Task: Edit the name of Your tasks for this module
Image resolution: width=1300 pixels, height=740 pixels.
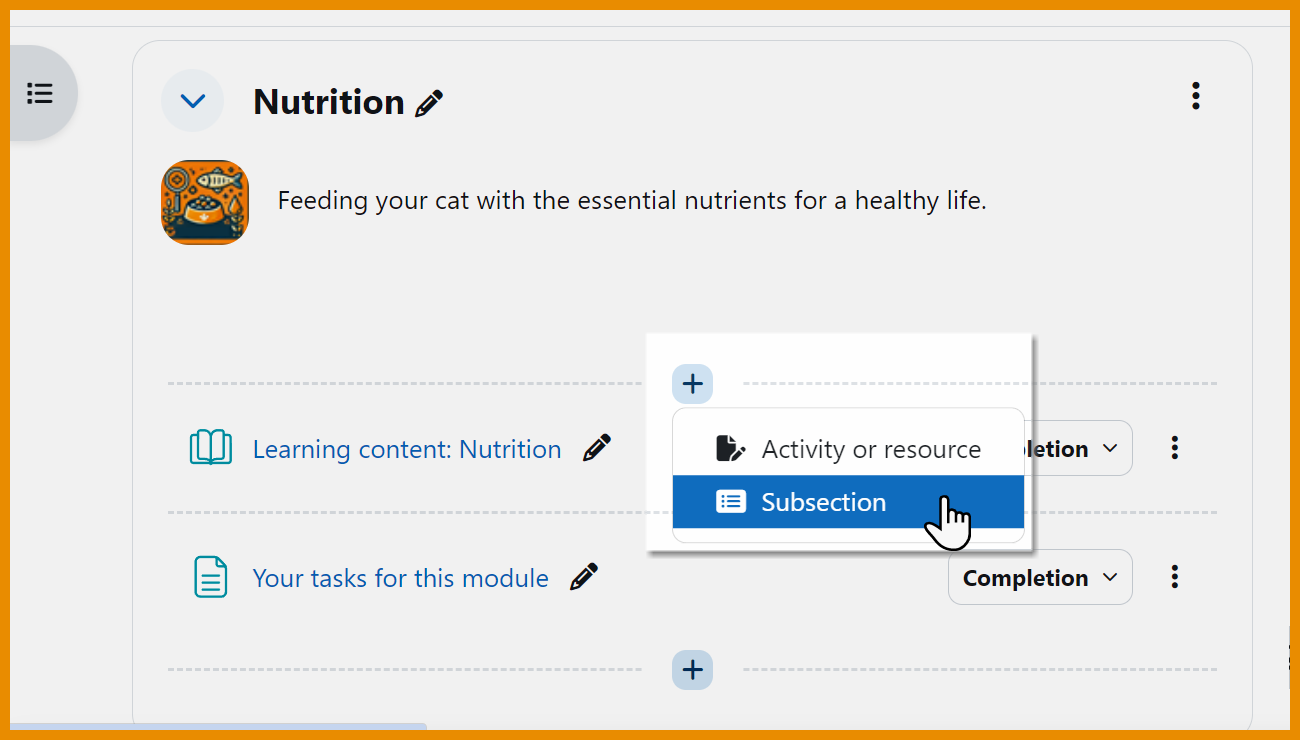Action: [583, 576]
